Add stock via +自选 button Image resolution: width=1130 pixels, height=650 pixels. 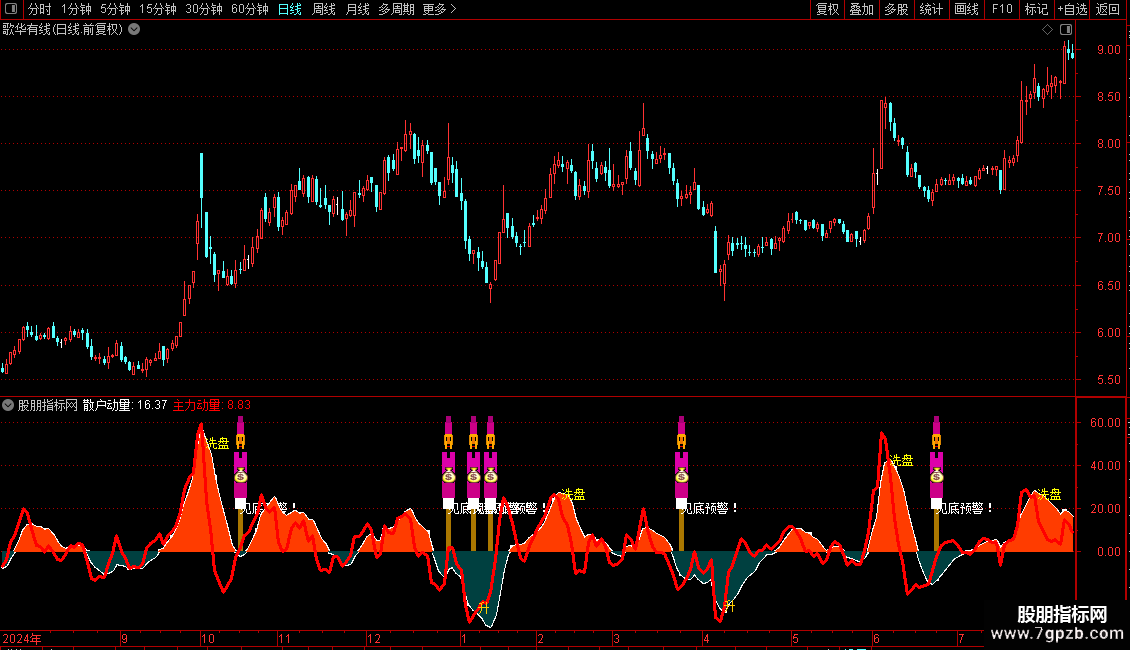[x=1072, y=9]
